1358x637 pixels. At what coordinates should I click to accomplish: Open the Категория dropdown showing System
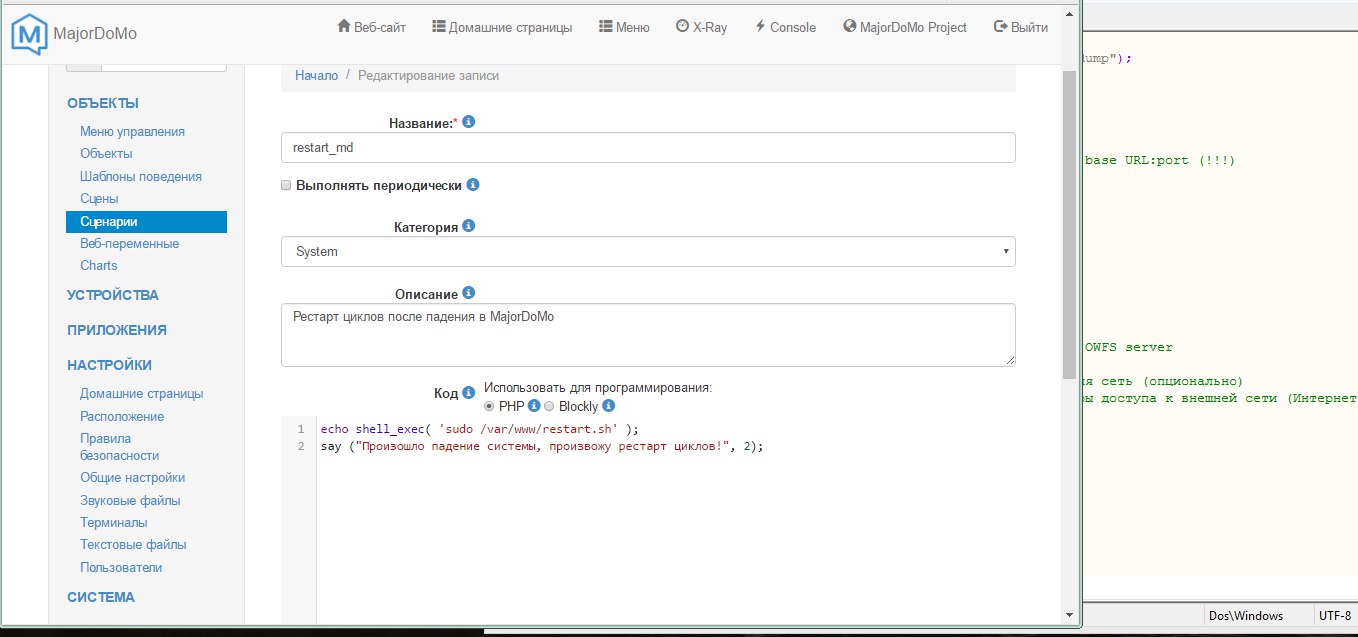[x=648, y=252]
